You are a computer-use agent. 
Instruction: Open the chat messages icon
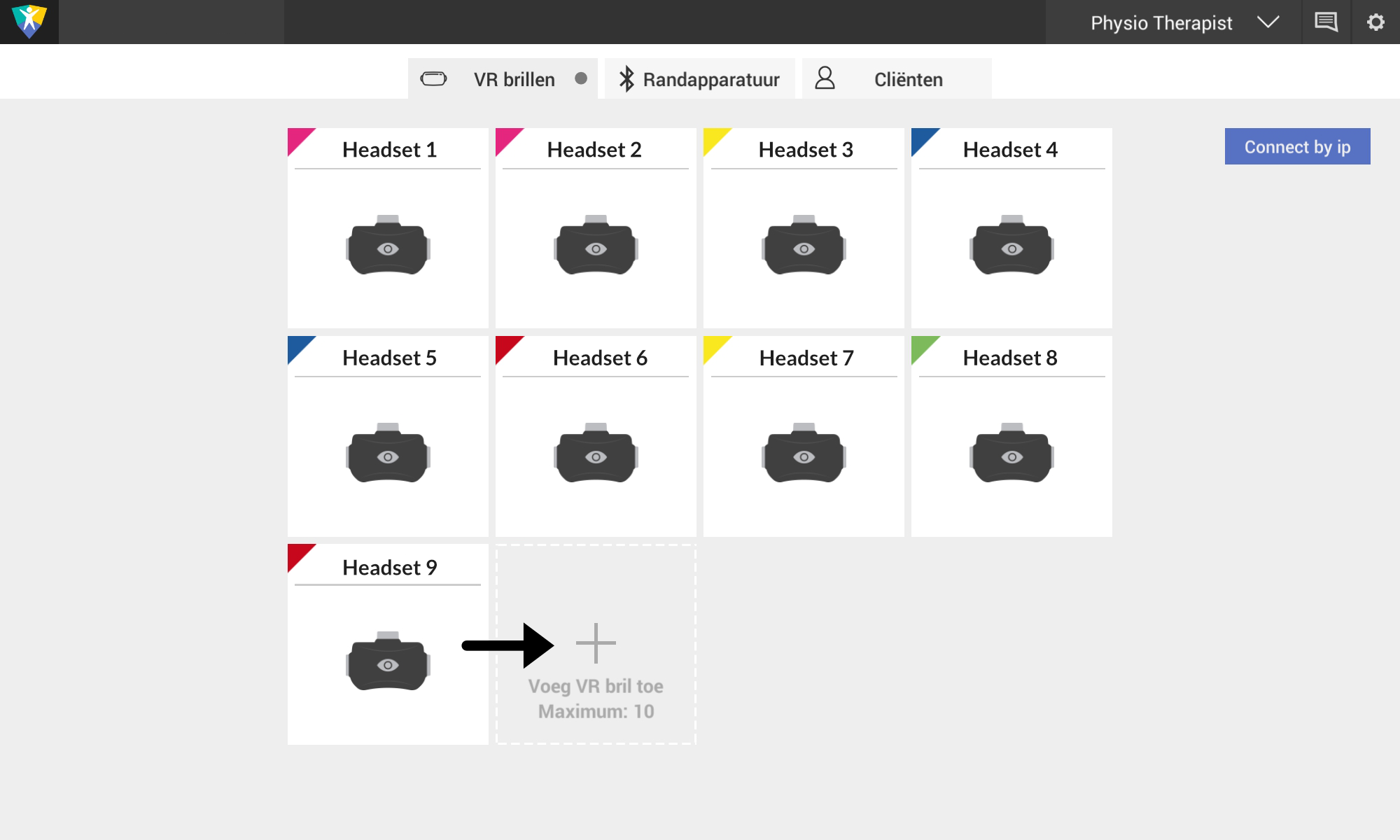click(x=1326, y=22)
